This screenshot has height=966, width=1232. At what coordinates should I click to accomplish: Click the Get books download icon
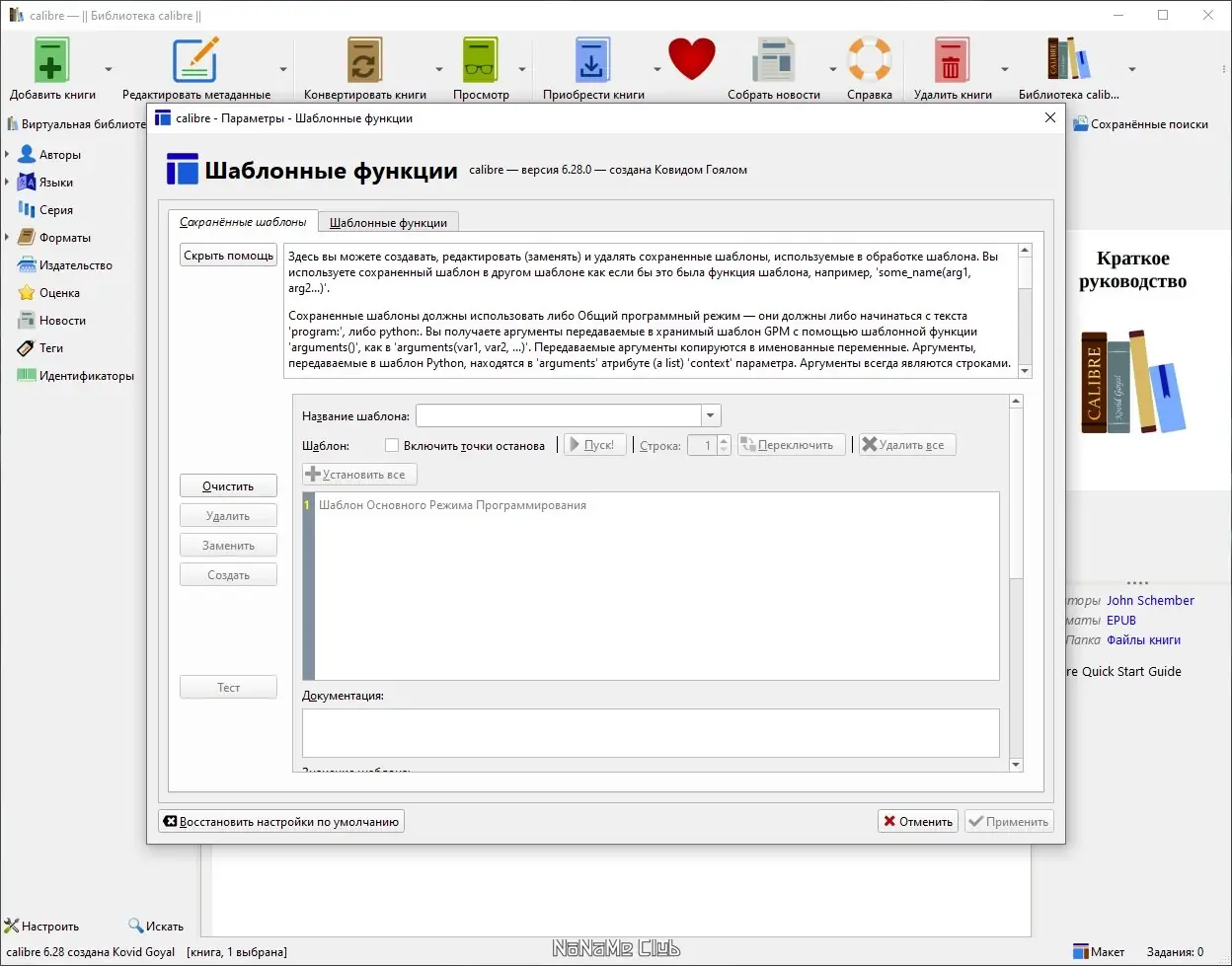click(x=592, y=59)
